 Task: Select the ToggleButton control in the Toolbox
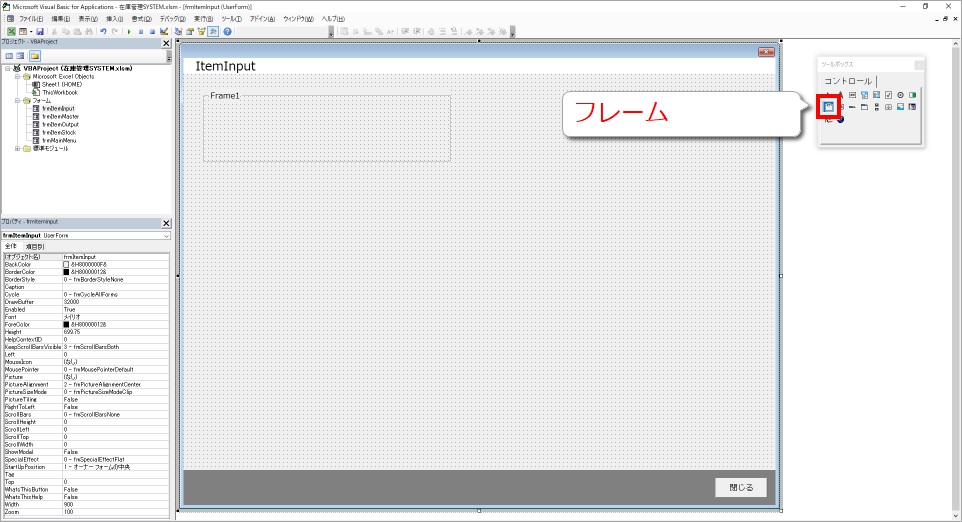click(x=912, y=95)
